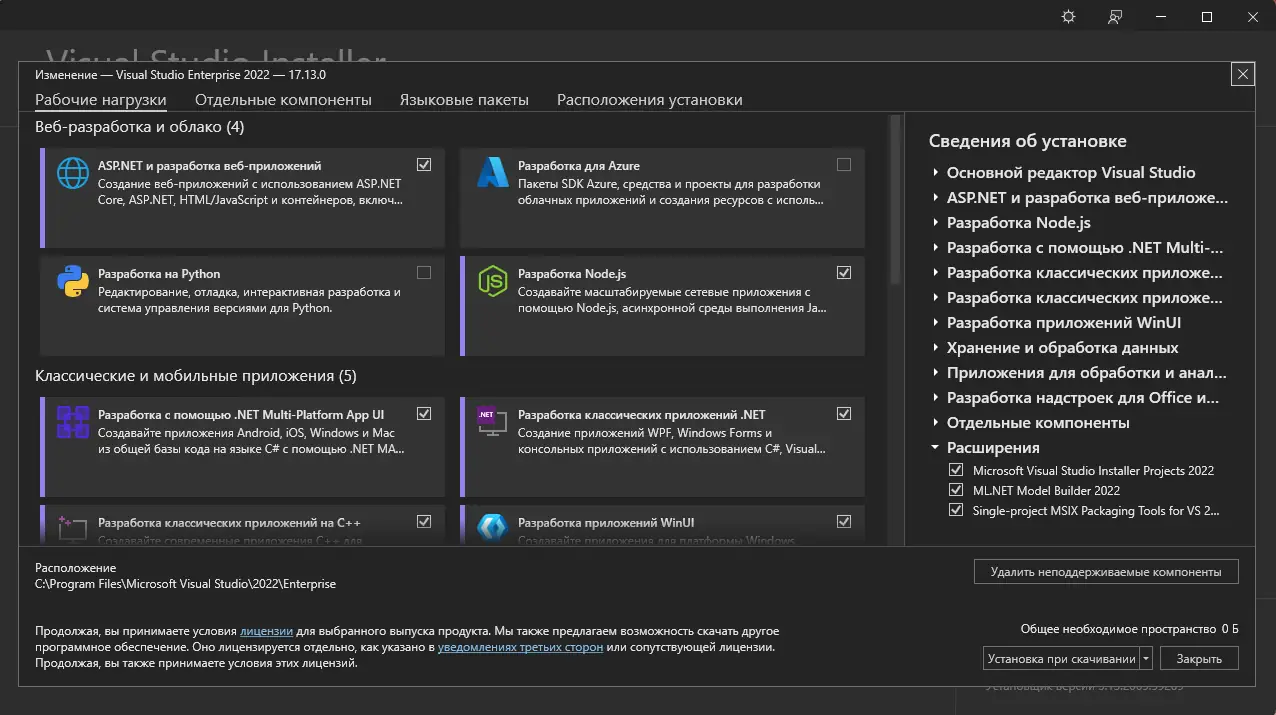Click the .NET Multi-Platform App UI icon
Screen dimensions: 1276x715
[73, 422]
